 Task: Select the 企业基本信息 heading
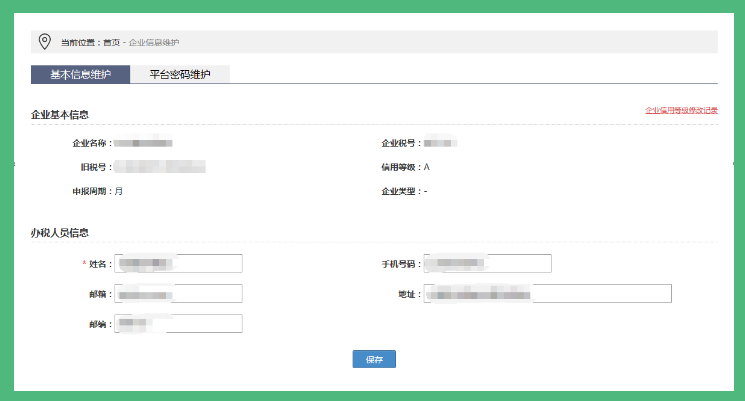point(60,115)
